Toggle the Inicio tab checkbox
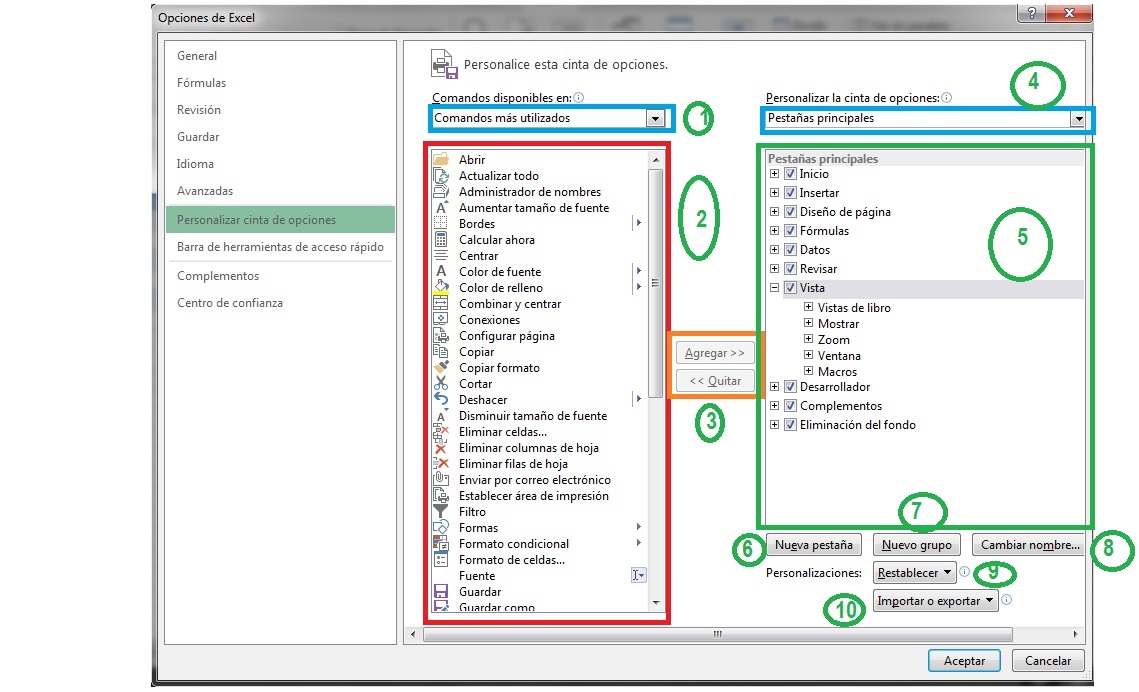This screenshot has width=1139, height=692. click(x=789, y=172)
